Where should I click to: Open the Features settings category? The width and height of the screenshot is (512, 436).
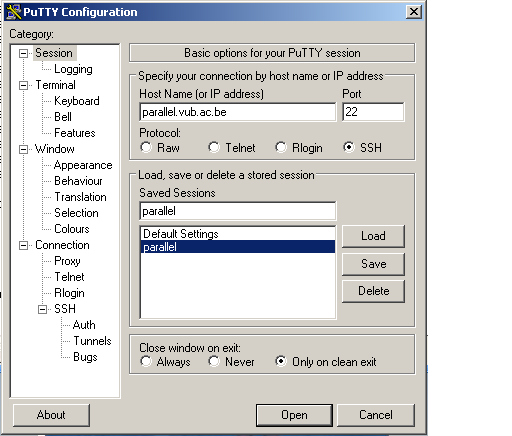pyautogui.click(x=75, y=133)
